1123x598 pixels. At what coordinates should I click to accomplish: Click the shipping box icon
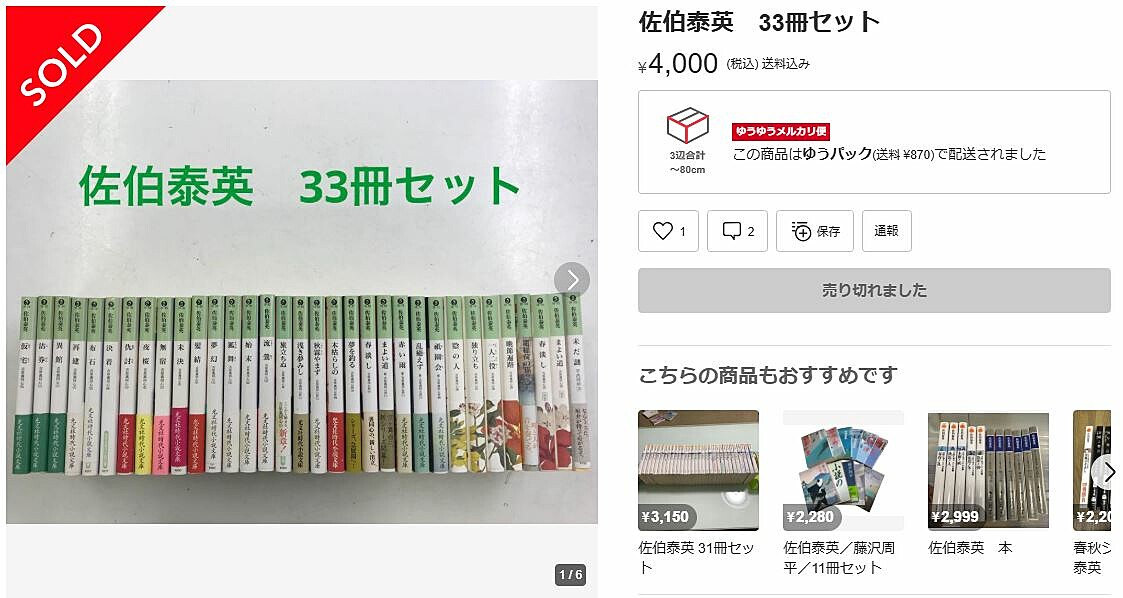[x=688, y=126]
